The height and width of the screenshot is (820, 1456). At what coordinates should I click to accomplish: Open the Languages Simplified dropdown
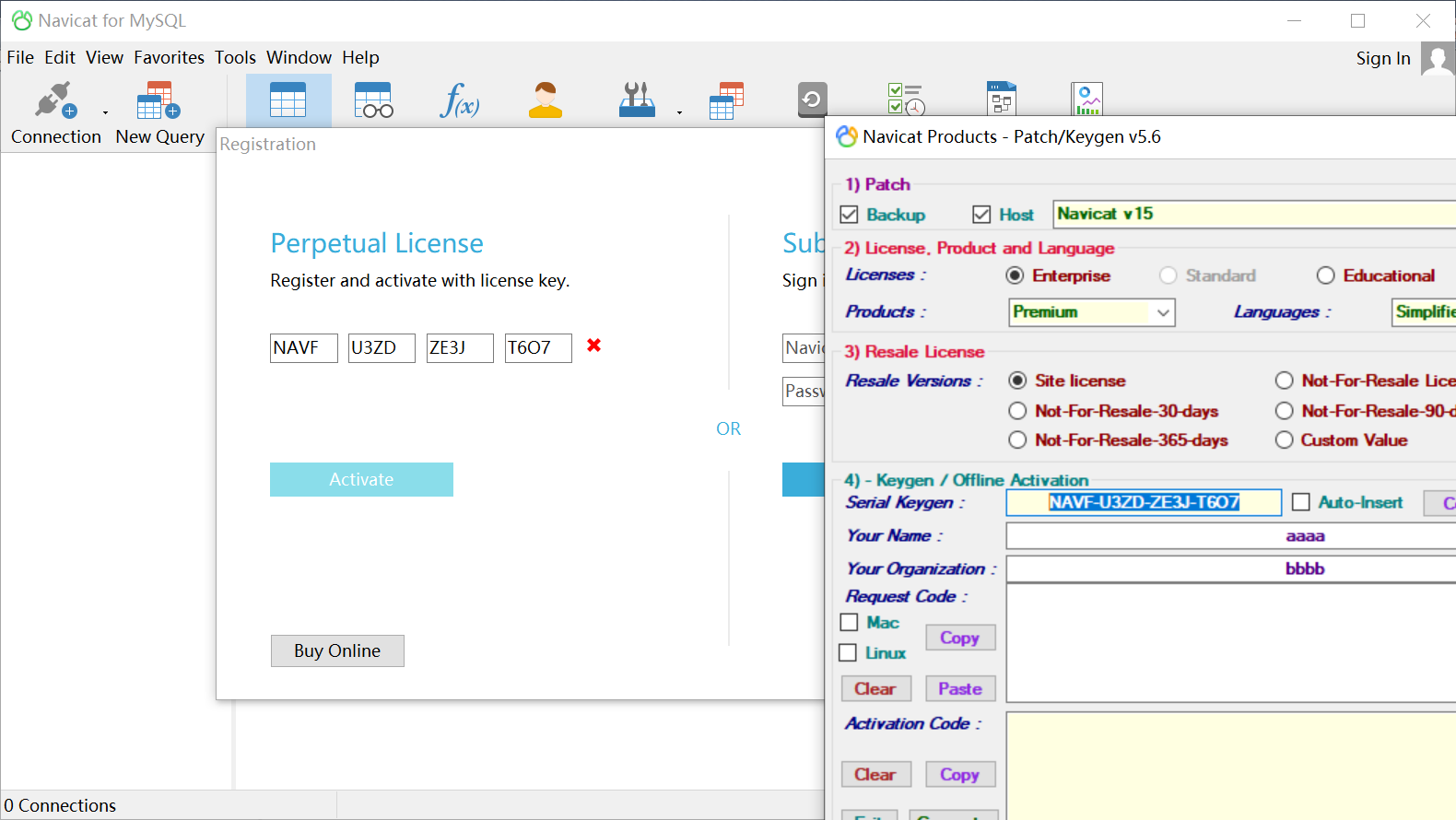coord(1424,312)
